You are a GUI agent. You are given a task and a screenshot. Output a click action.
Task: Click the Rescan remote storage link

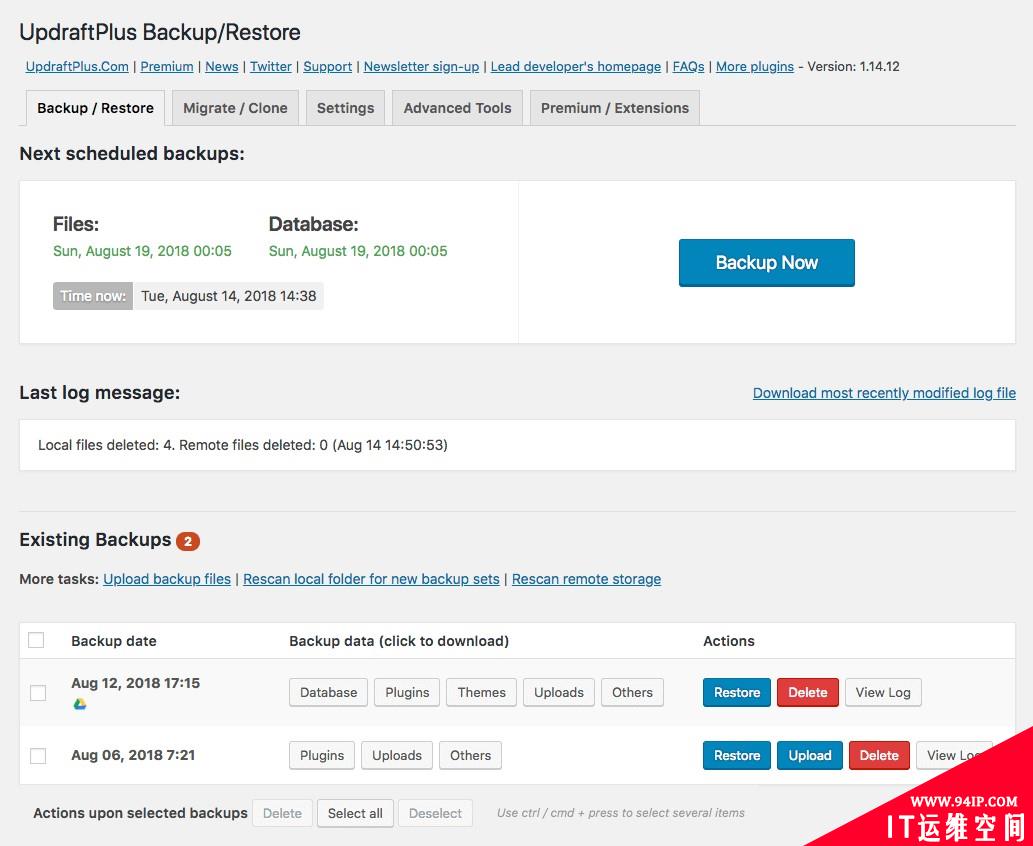point(586,579)
